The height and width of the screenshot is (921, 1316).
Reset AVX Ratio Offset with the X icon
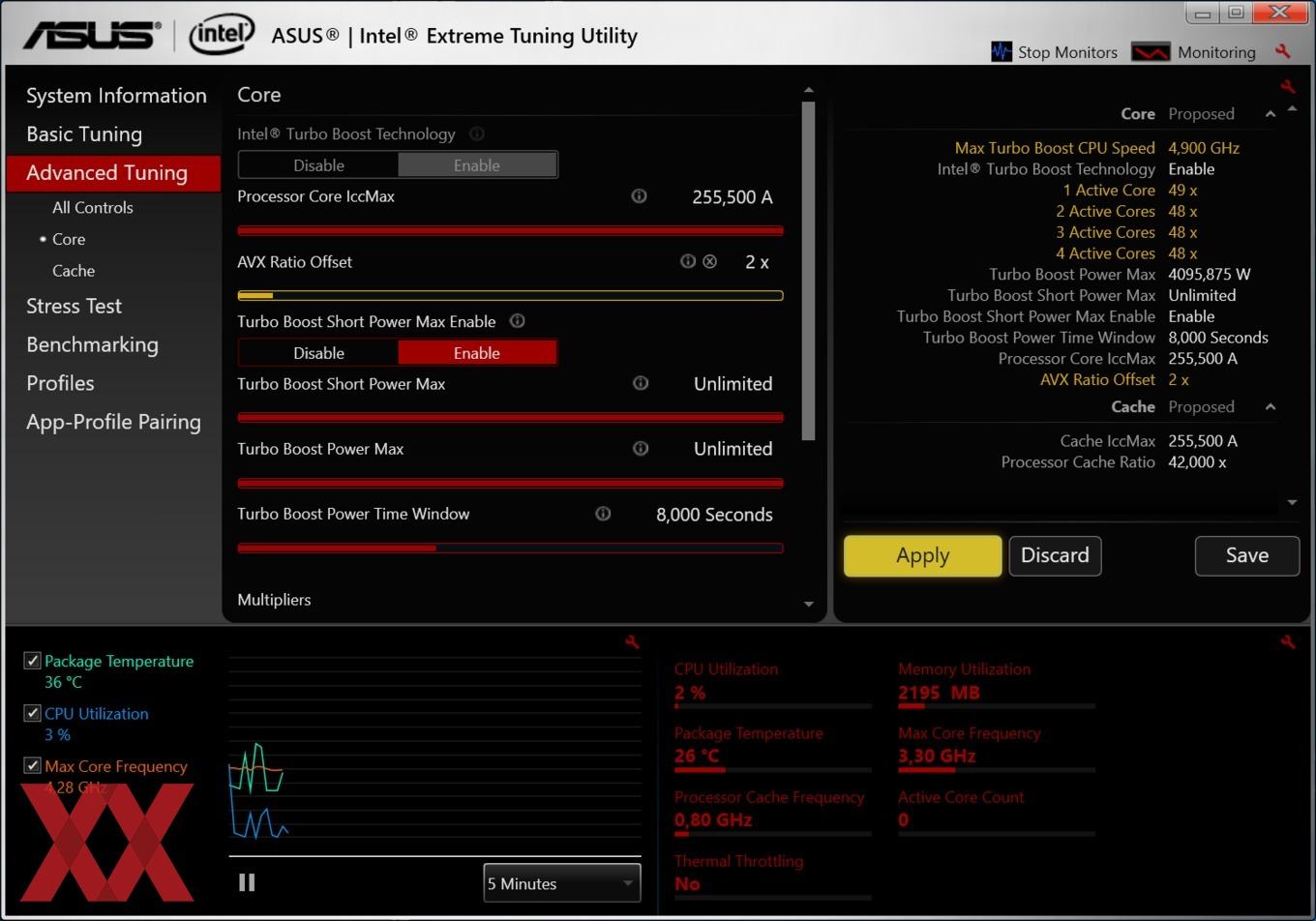pos(710,261)
